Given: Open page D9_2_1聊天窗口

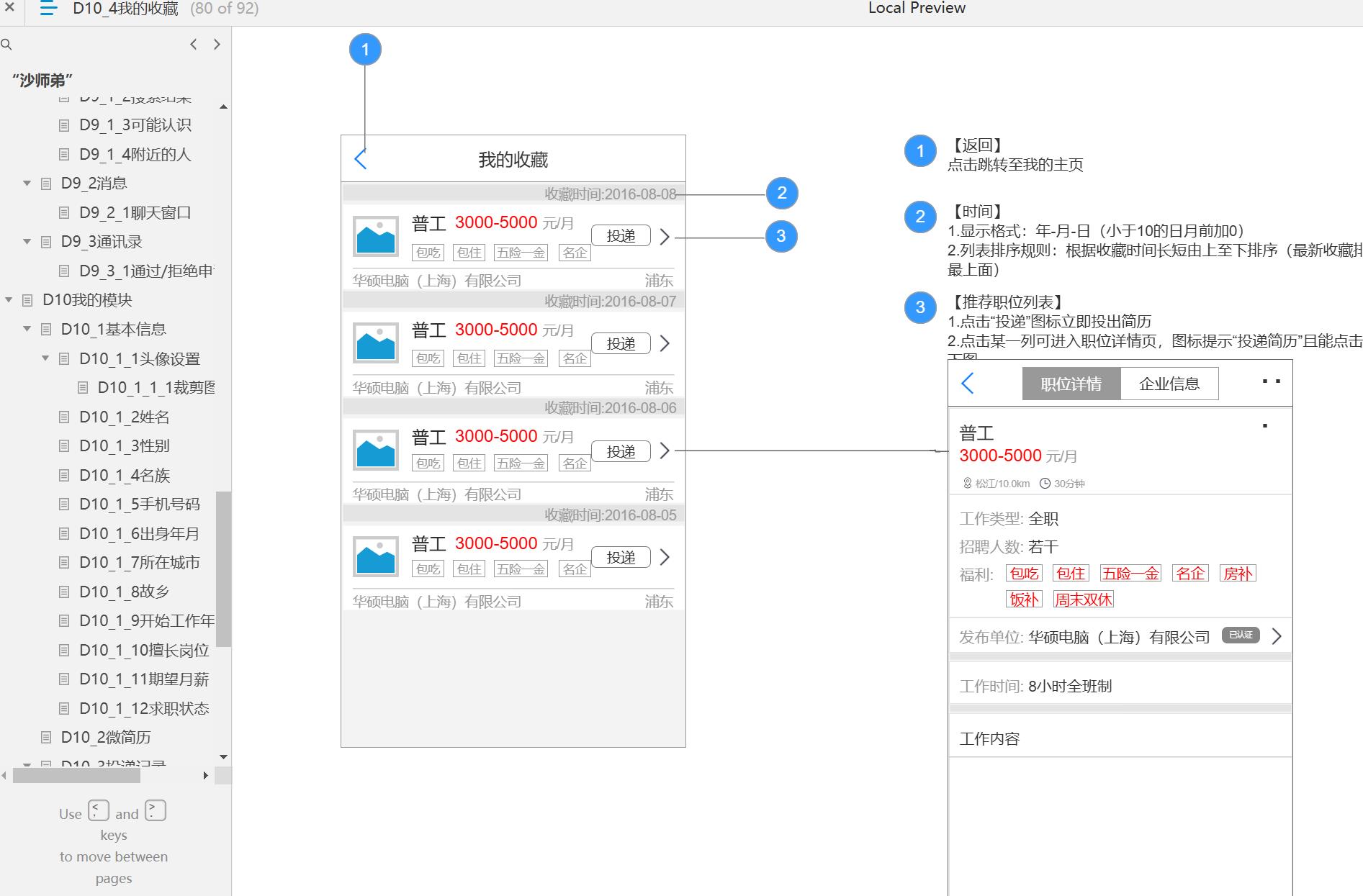Looking at the screenshot, I should (135, 212).
